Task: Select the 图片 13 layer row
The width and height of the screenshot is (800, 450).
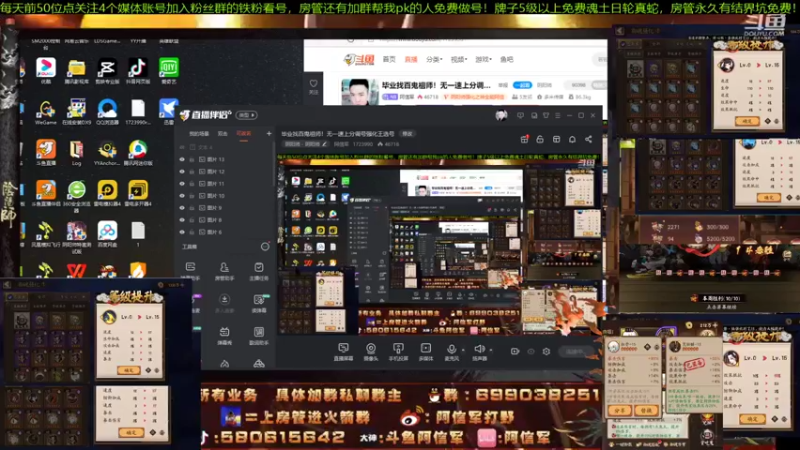Action: point(224,159)
